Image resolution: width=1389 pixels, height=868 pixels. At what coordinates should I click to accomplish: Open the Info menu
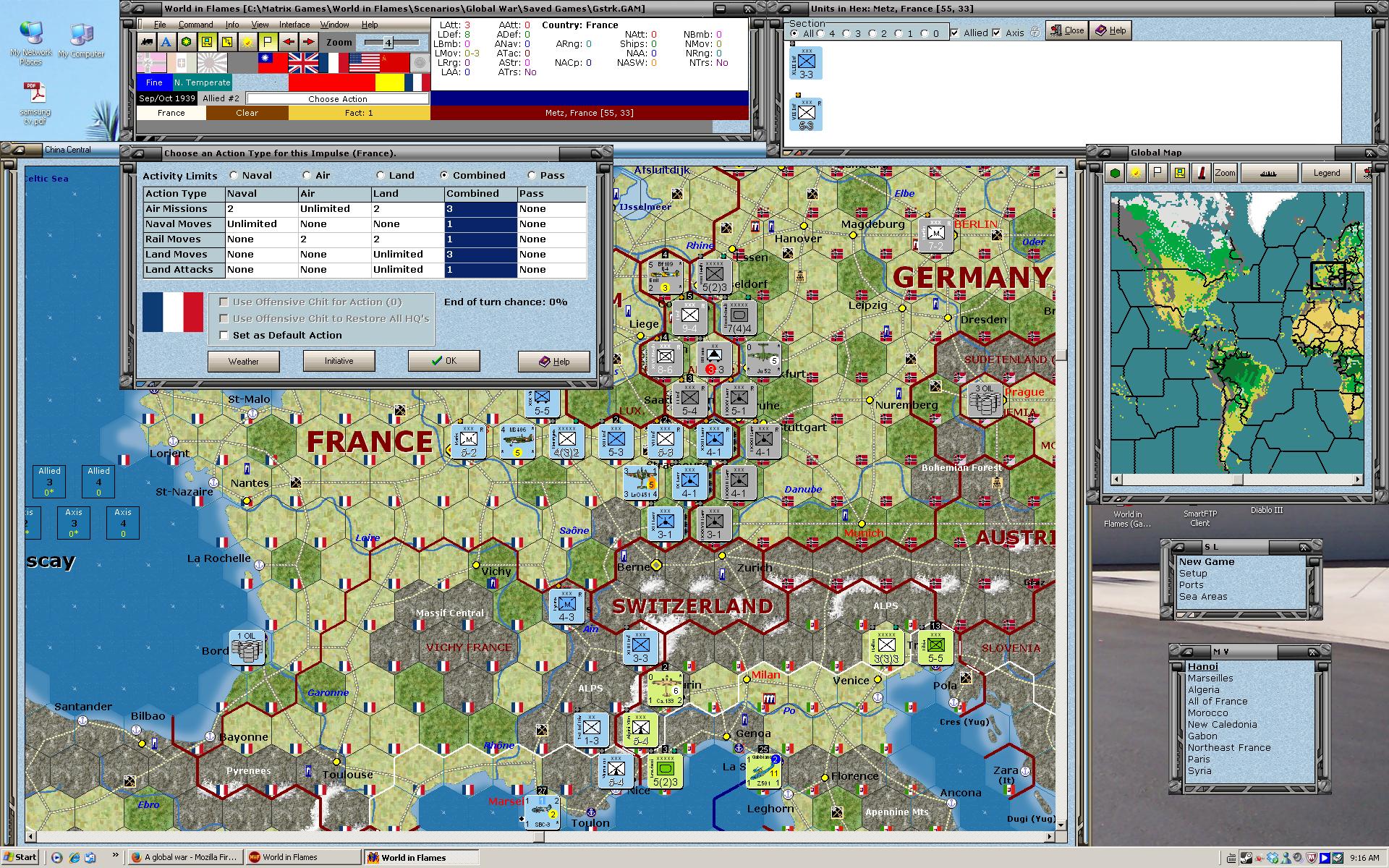[231, 25]
